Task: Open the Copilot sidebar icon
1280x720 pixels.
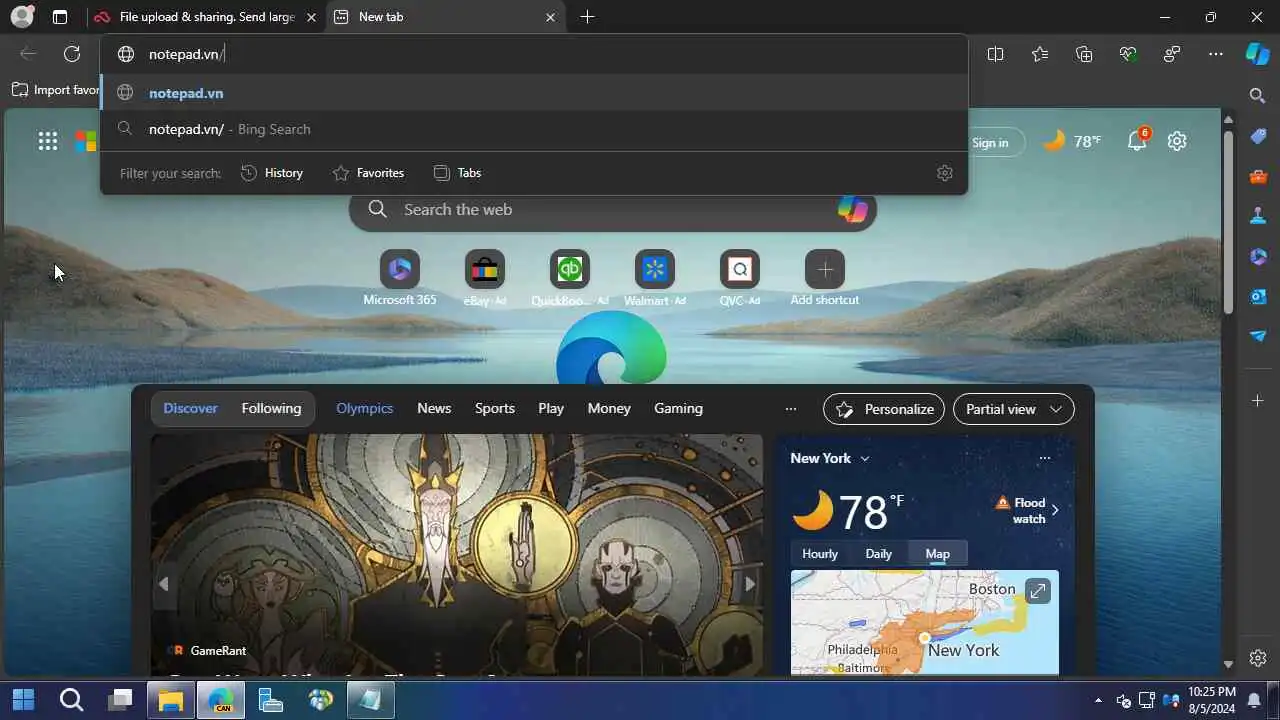Action: (1258, 54)
